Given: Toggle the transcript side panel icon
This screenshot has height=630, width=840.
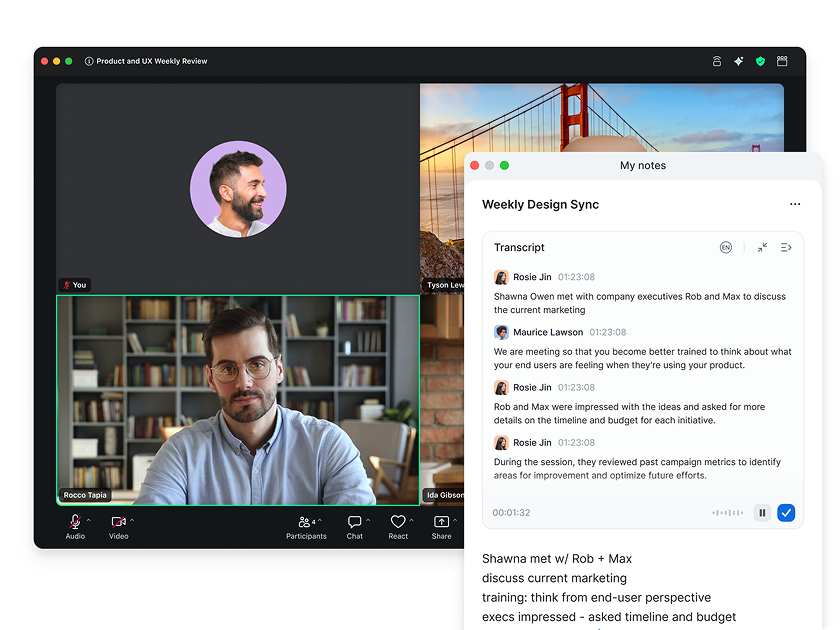Looking at the screenshot, I should [786, 247].
